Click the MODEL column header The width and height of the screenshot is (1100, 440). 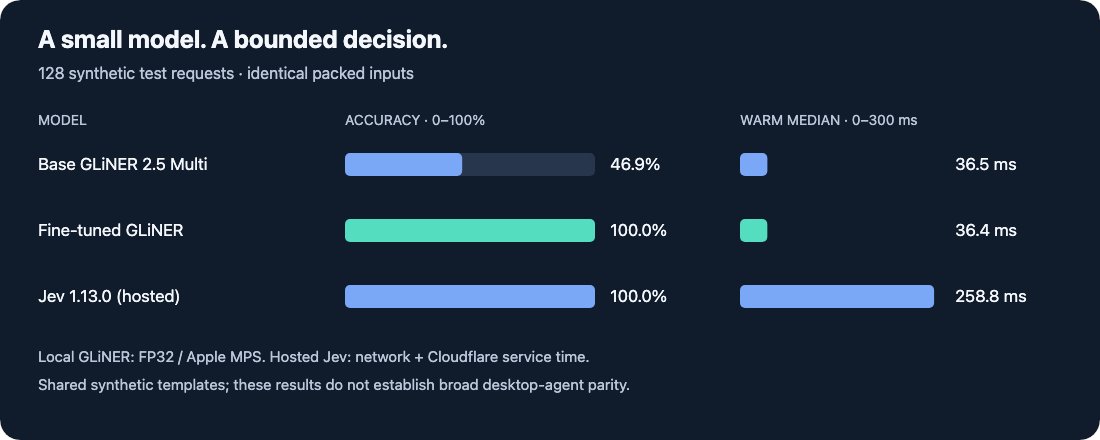click(x=62, y=121)
